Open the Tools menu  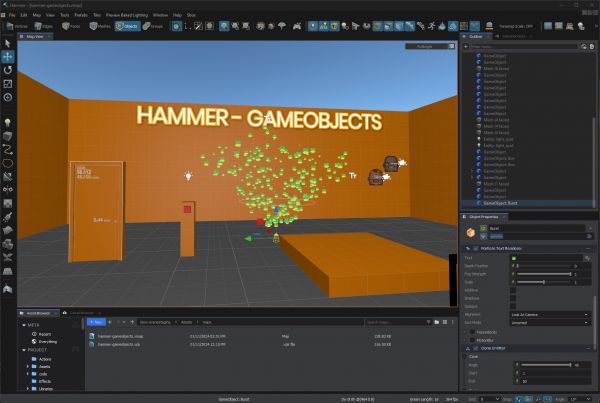click(65, 15)
